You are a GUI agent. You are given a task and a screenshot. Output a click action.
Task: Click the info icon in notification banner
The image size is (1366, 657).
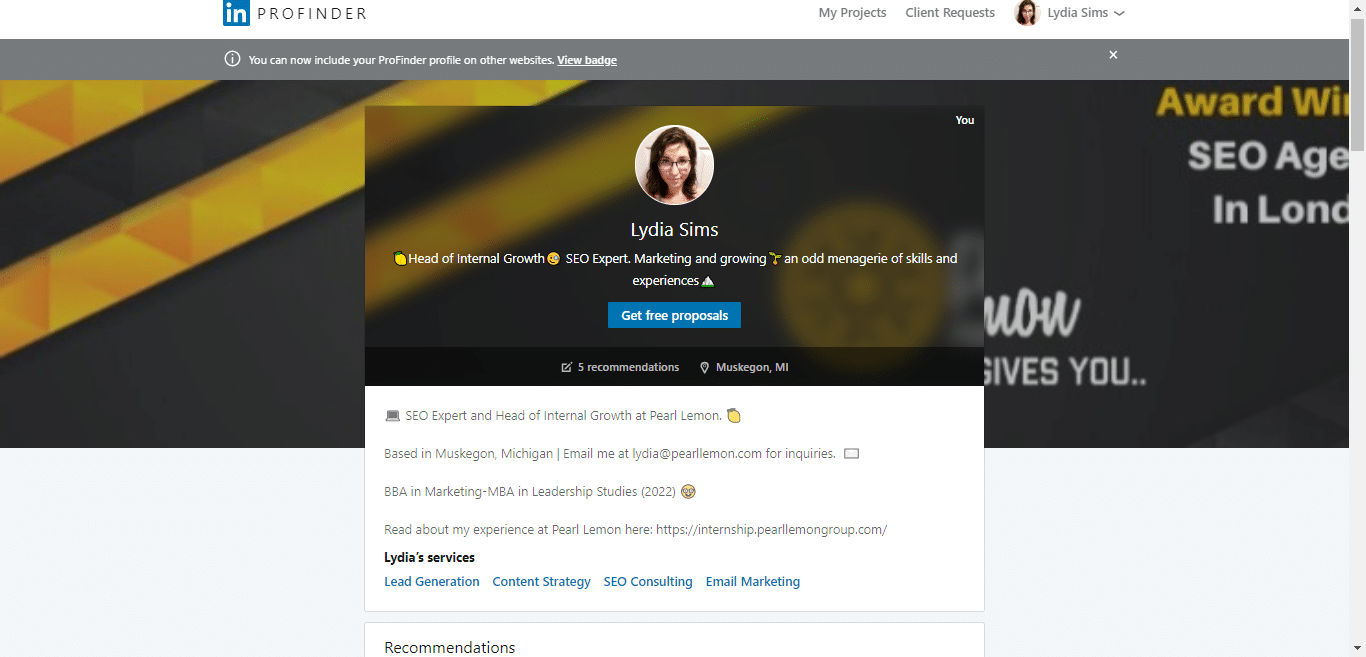click(232, 59)
